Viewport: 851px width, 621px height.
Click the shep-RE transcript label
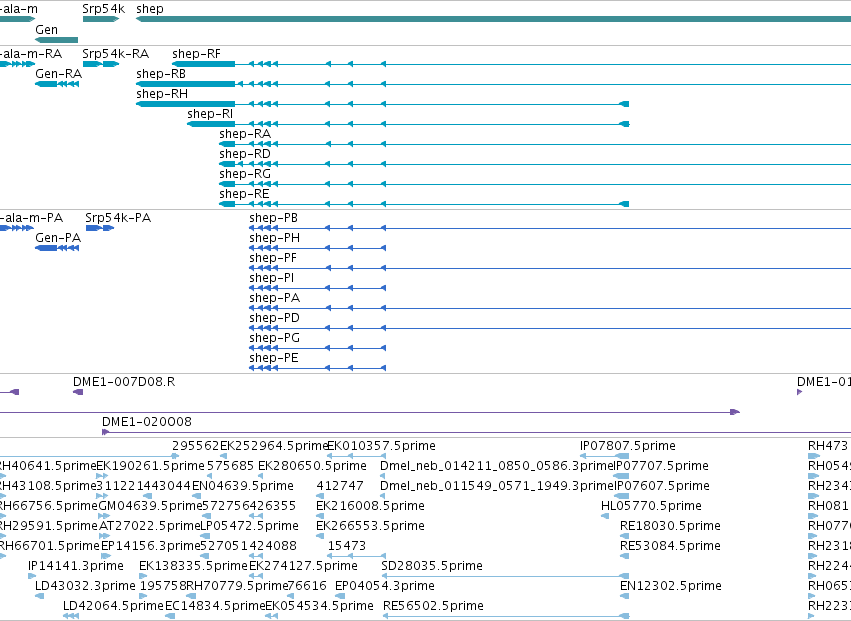244,194
